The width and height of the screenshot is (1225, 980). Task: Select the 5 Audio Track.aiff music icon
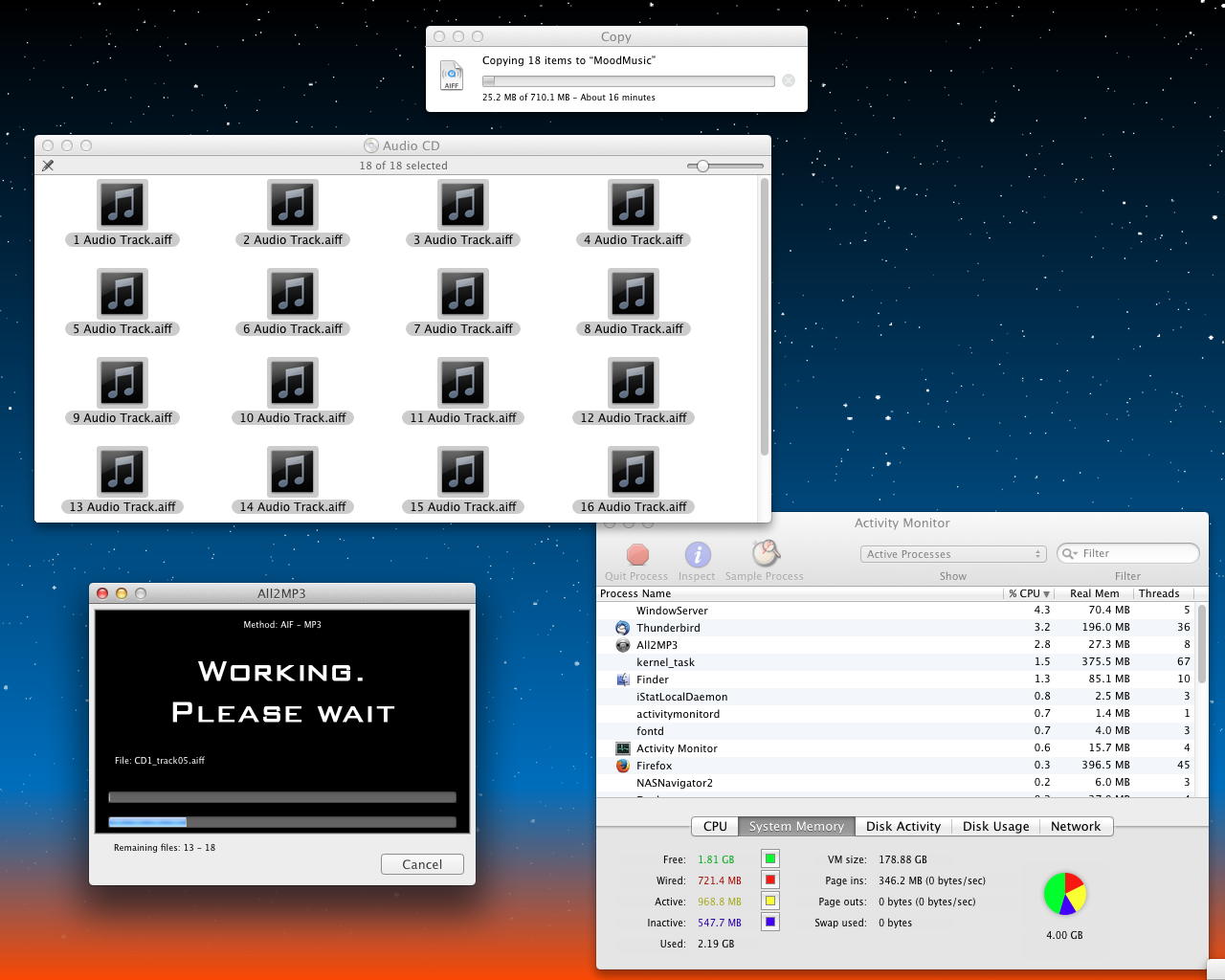tap(122, 294)
